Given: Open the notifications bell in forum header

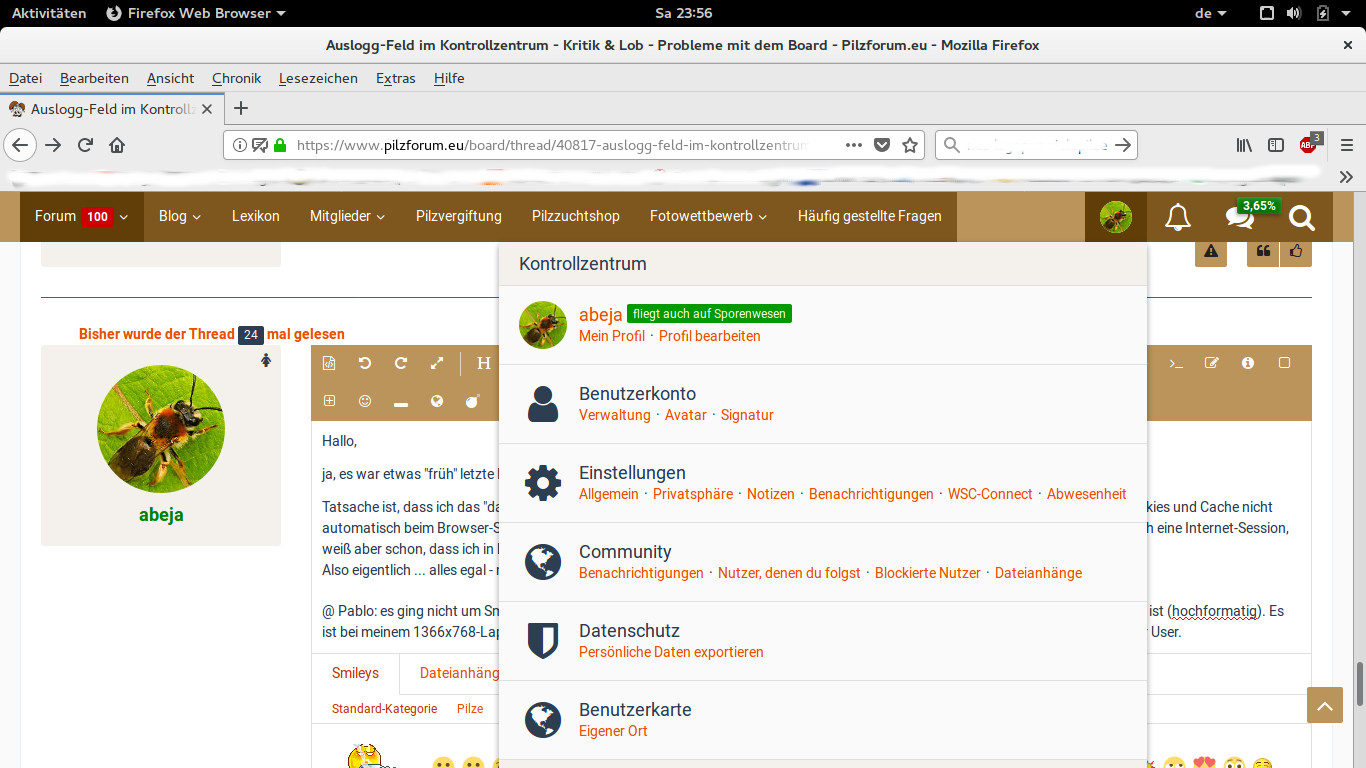Looking at the screenshot, I should point(1178,217).
